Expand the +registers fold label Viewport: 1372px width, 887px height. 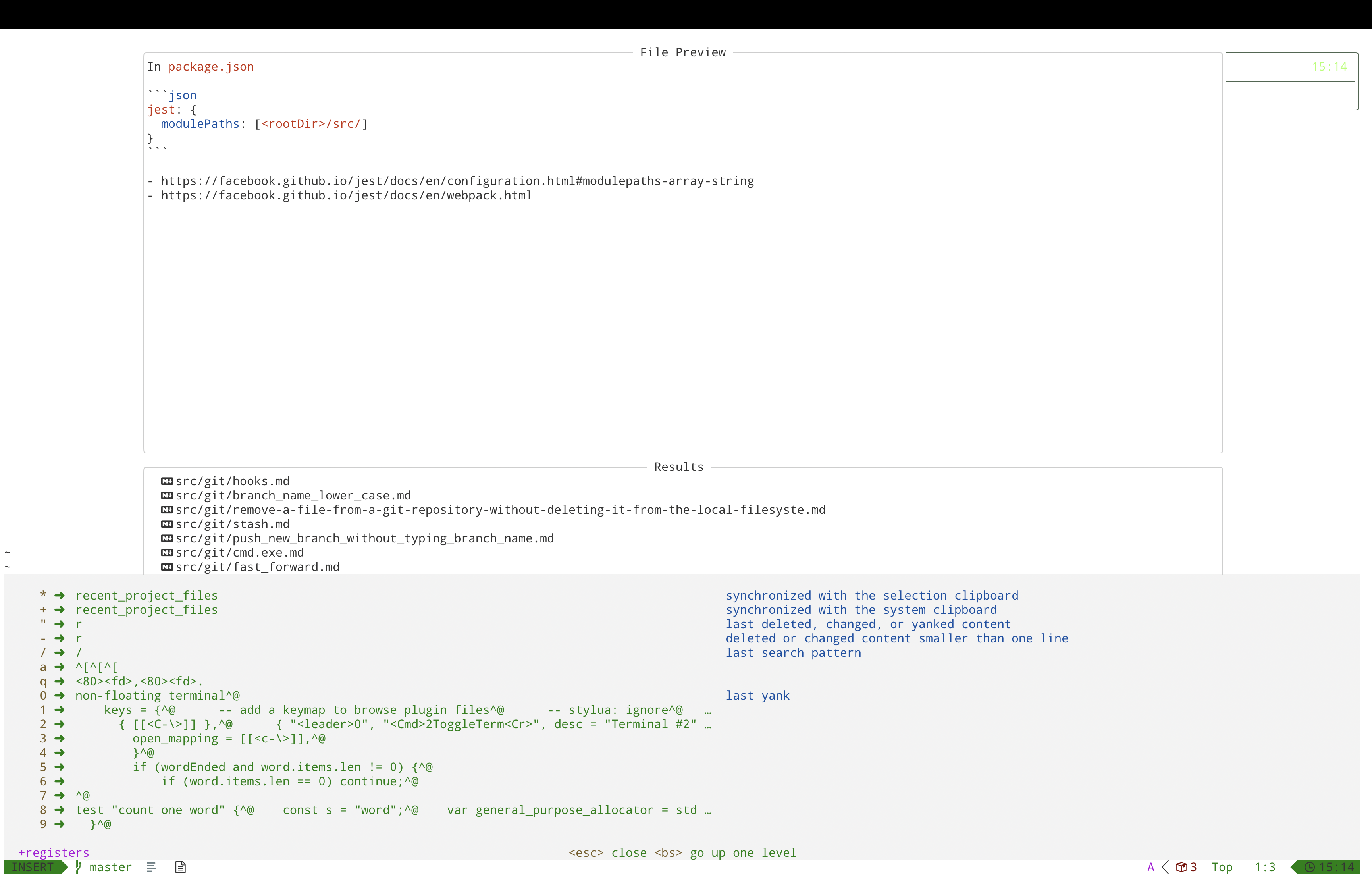click(x=54, y=852)
